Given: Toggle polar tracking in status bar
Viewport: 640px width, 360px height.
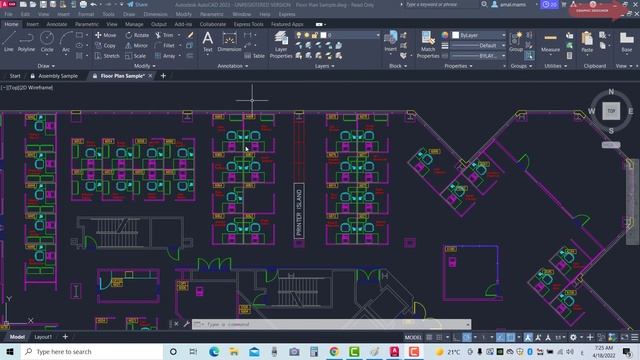Looking at the screenshot, I should (467, 337).
